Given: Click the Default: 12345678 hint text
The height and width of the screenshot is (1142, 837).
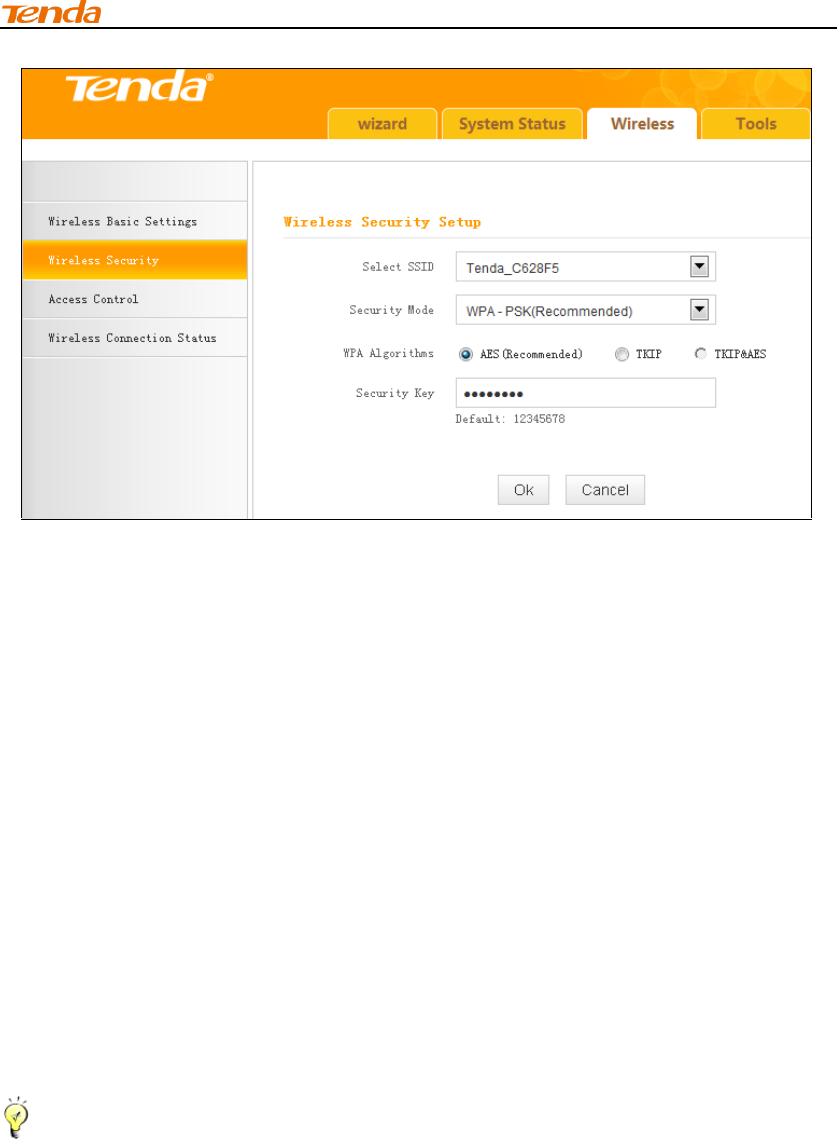Looking at the screenshot, I should coord(510,419).
